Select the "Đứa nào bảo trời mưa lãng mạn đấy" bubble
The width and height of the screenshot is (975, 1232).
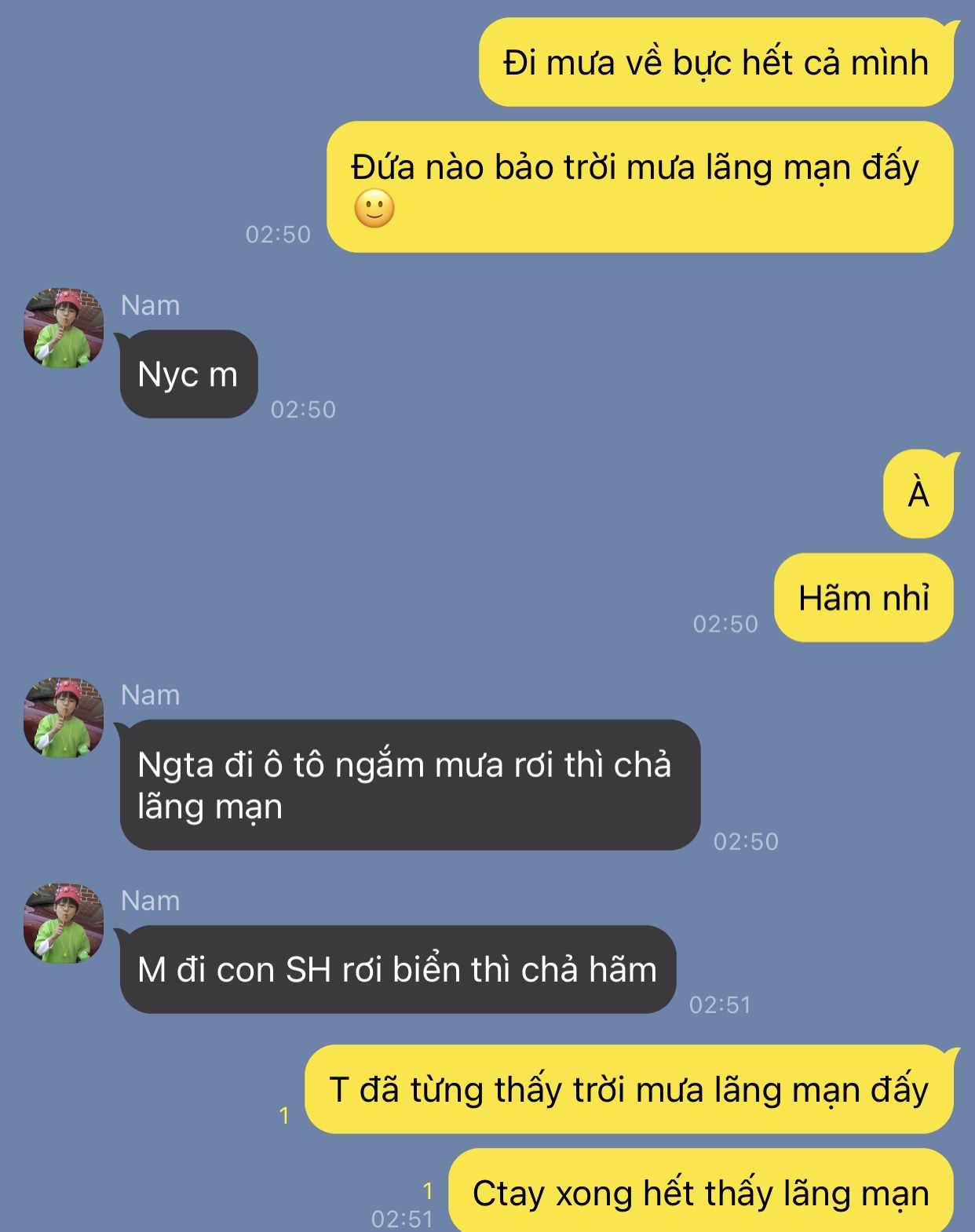pos(640,187)
